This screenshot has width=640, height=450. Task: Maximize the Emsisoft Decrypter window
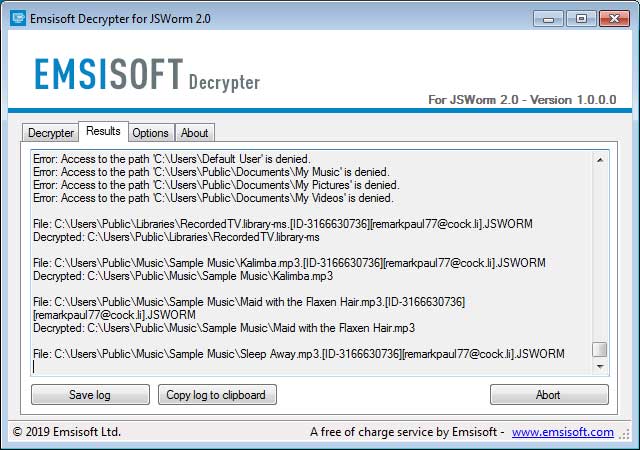581,19
